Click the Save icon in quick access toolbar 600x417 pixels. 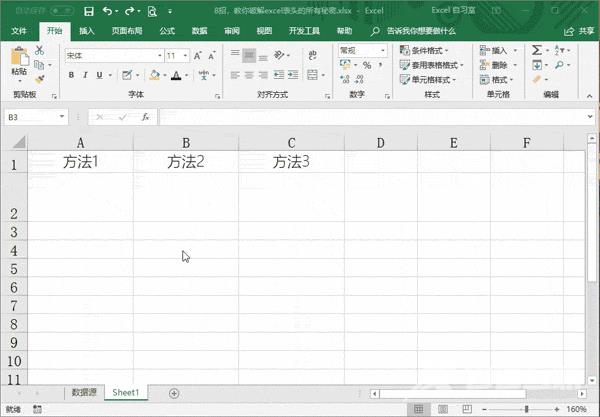[89, 11]
